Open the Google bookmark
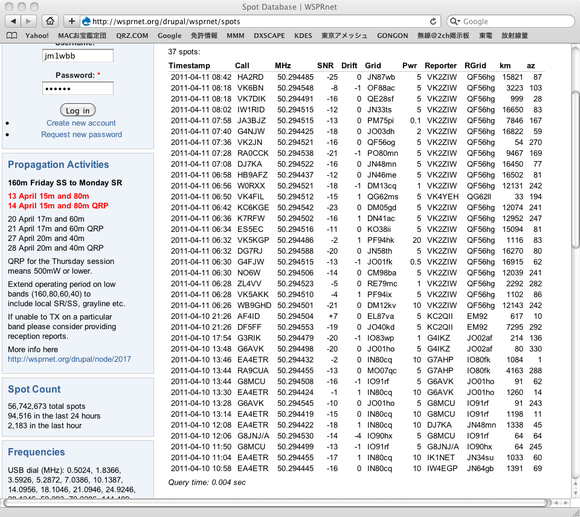Viewport: 580px width, 517px height. 169,36
